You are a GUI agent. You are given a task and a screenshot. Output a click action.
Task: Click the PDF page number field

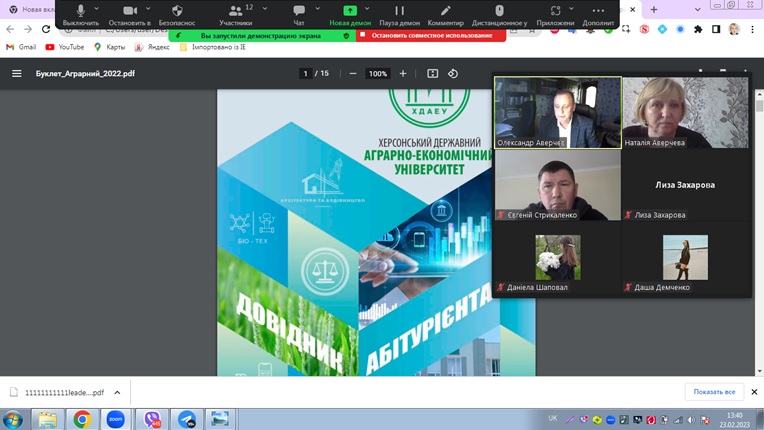pyautogui.click(x=306, y=74)
